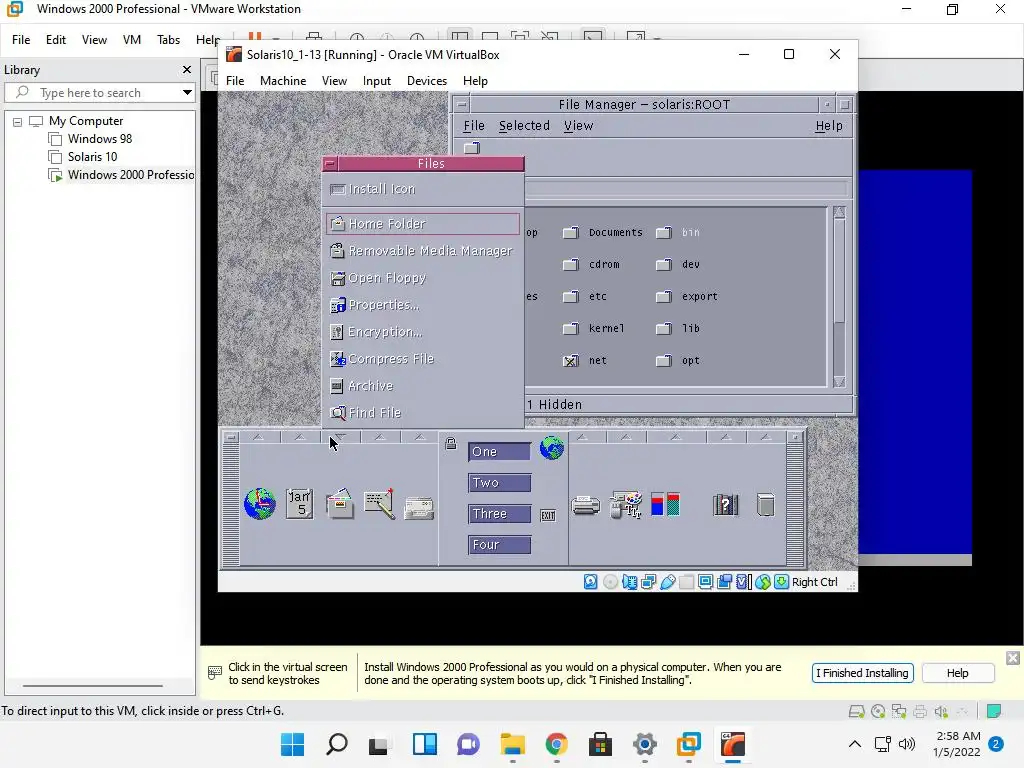Viewport: 1024px width, 768px height.
Task: Click the VirtualBox hard disk activity status icon
Action: [x=590, y=582]
